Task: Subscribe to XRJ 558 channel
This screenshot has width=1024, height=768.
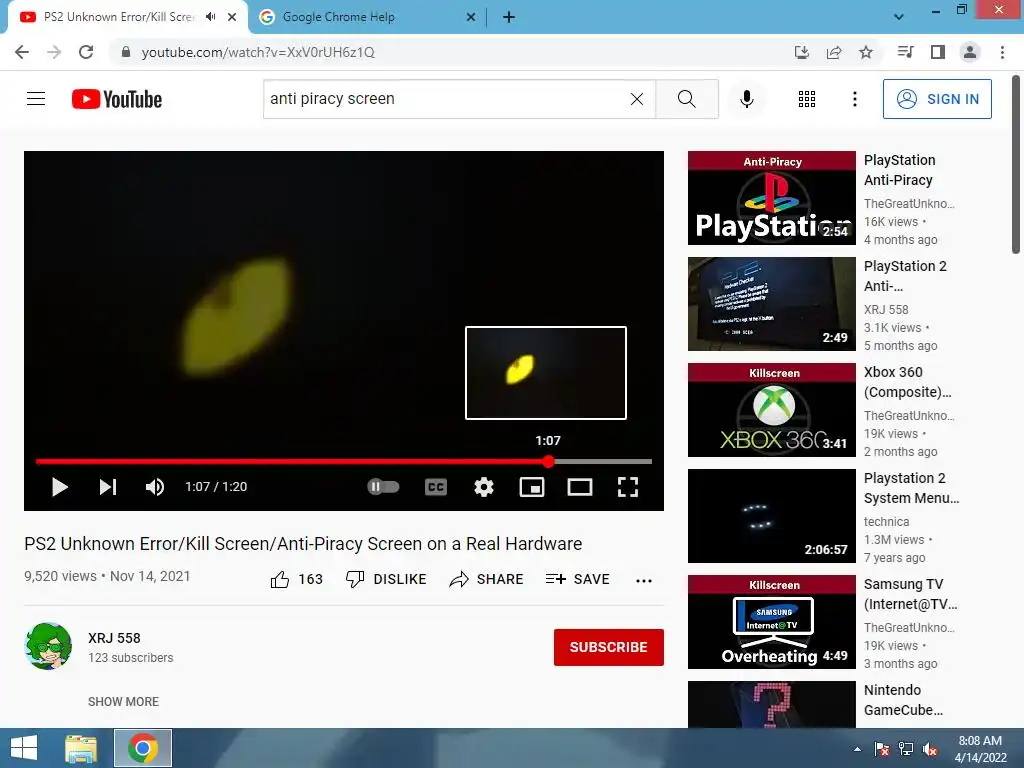Action: (609, 647)
